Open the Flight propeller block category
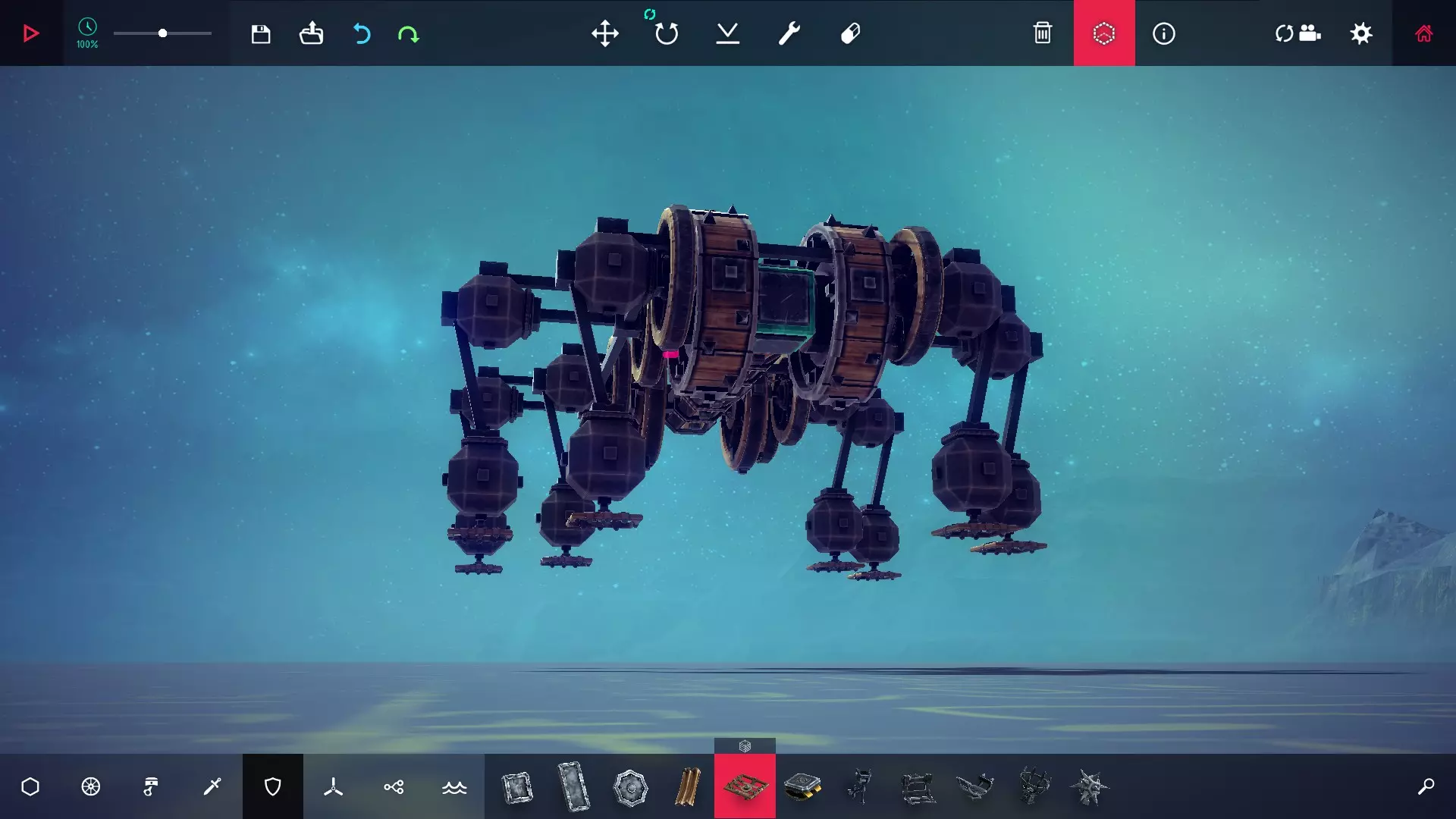Image resolution: width=1456 pixels, height=819 pixels. pos(333,786)
